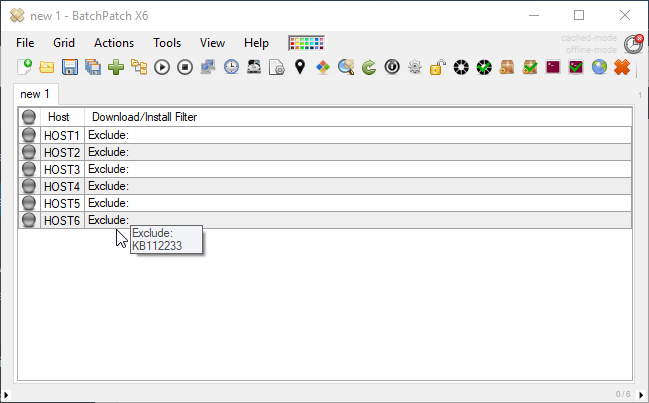Open a saved grid with folder icon
649x403 pixels.
[47, 67]
